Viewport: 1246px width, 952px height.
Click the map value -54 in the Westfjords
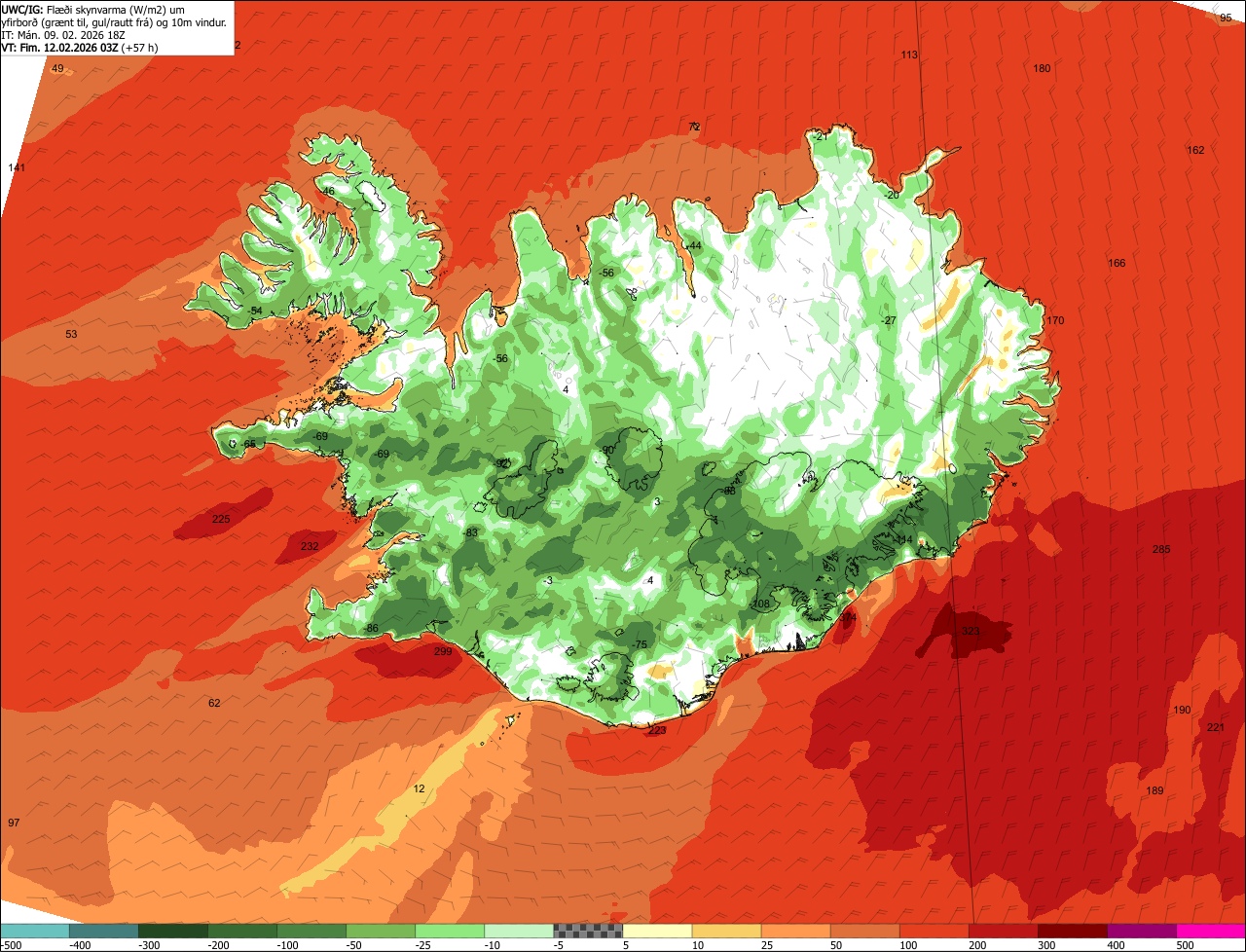256,311
